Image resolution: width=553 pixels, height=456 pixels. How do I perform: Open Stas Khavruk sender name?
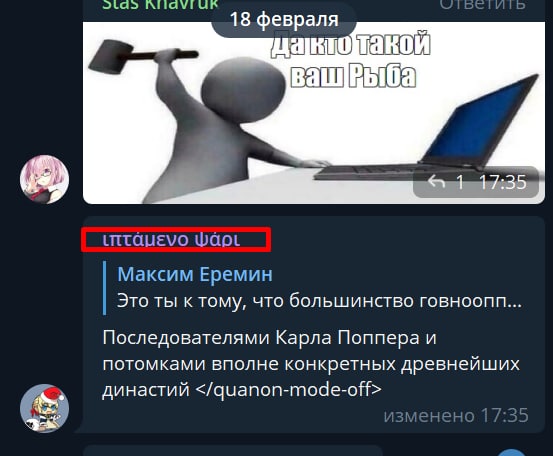[160, 5]
